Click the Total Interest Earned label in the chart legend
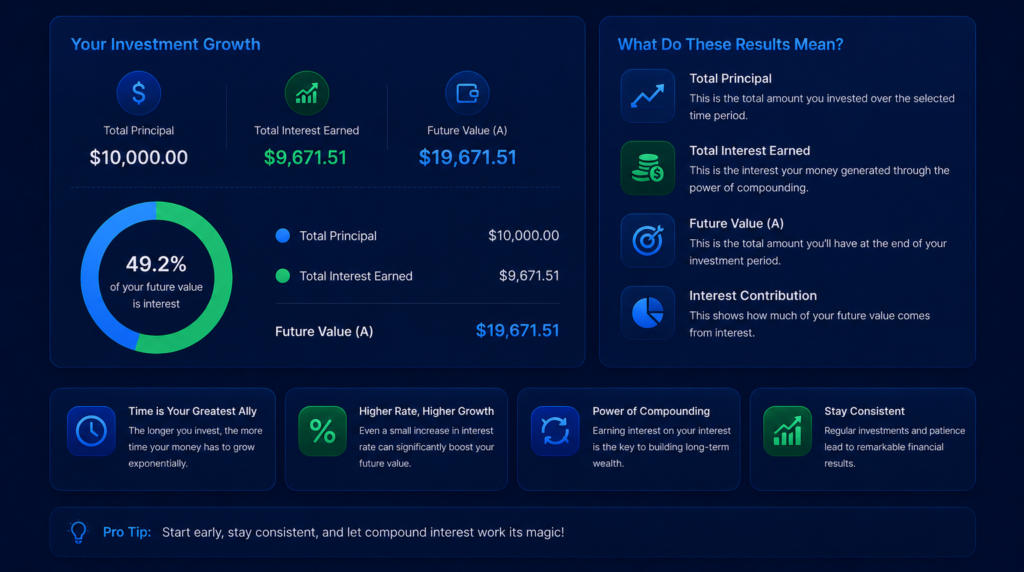The width and height of the screenshot is (1024, 572). tap(356, 276)
